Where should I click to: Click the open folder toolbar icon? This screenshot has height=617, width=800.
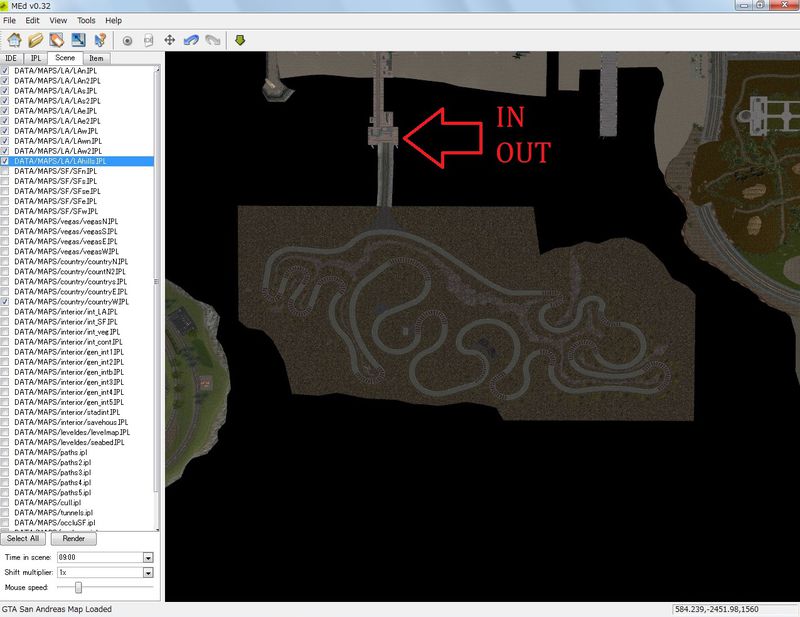(36, 40)
